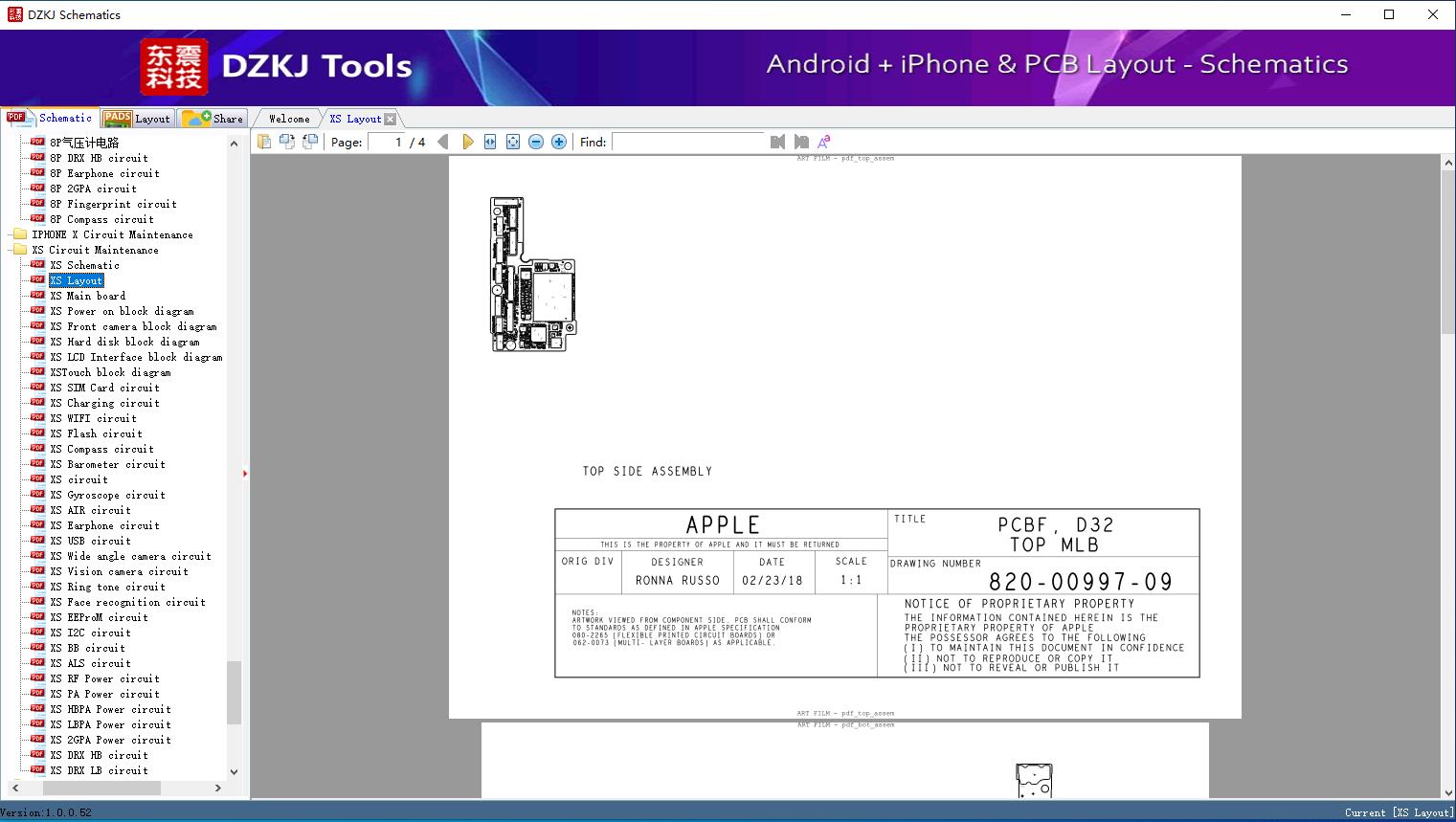Select the XS Layout document tab
1456x822 pixels.
[355, 119]
